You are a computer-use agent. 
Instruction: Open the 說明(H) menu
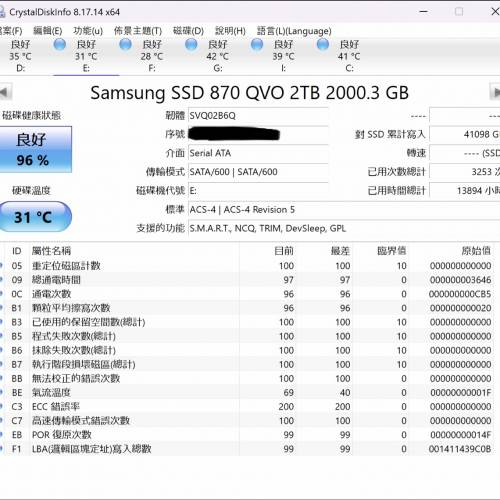point(230,31)
